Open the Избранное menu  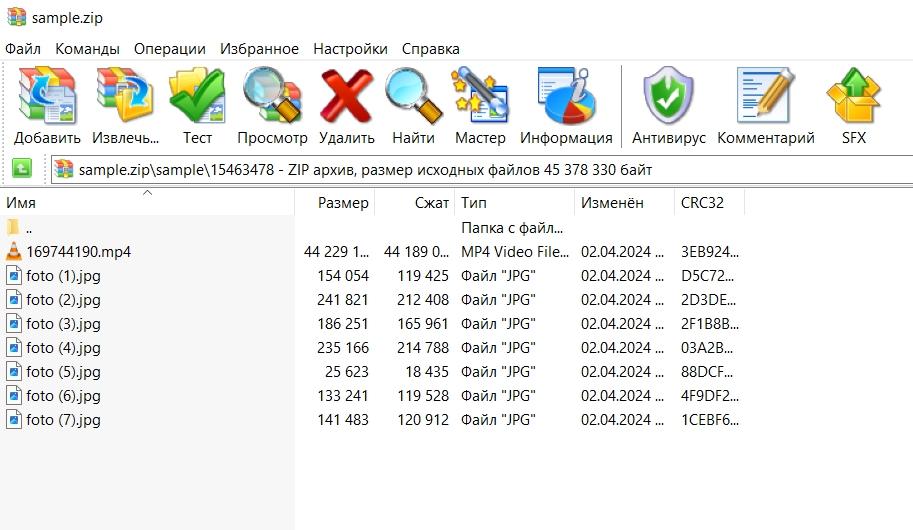259,48
